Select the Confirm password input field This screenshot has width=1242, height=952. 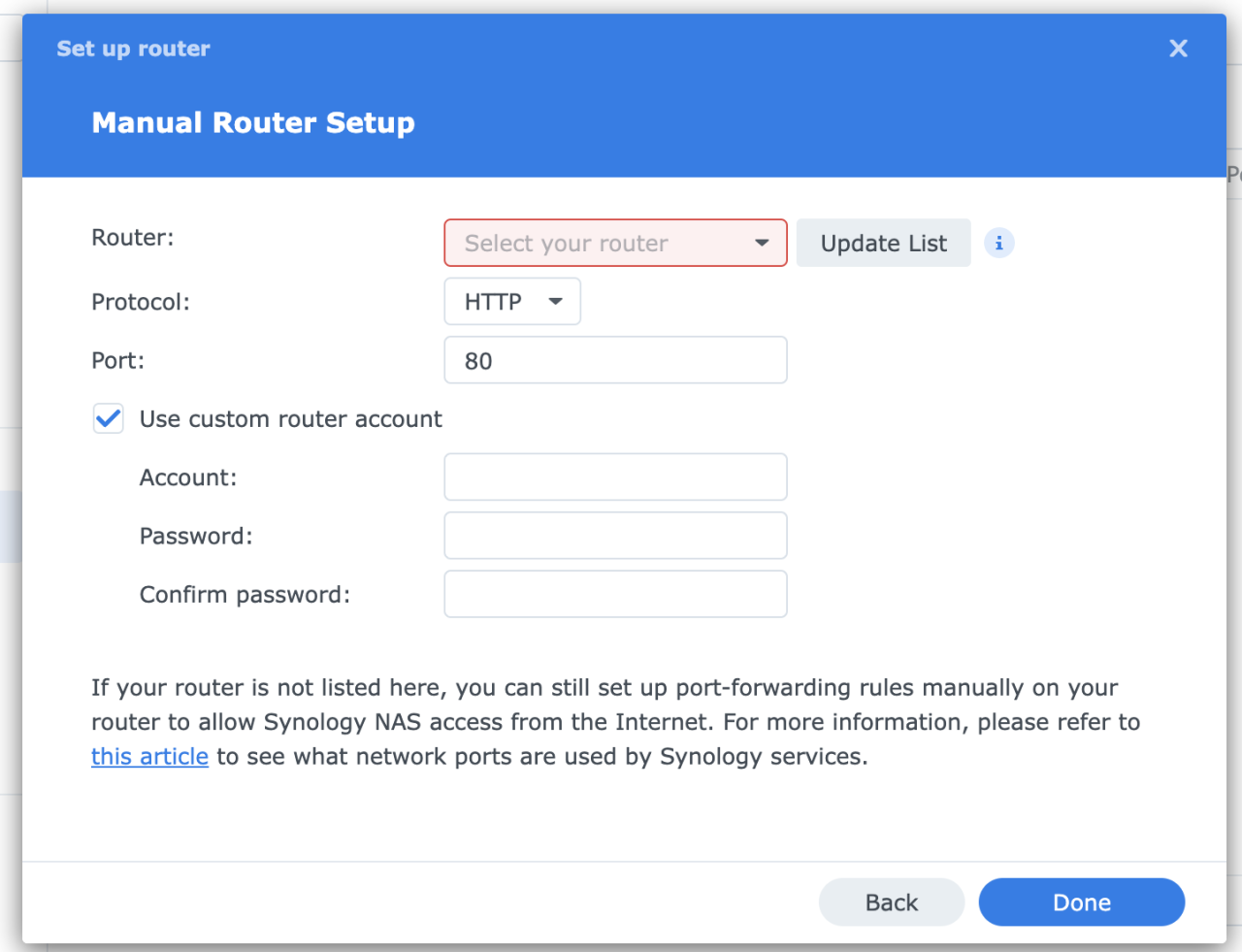615,594
